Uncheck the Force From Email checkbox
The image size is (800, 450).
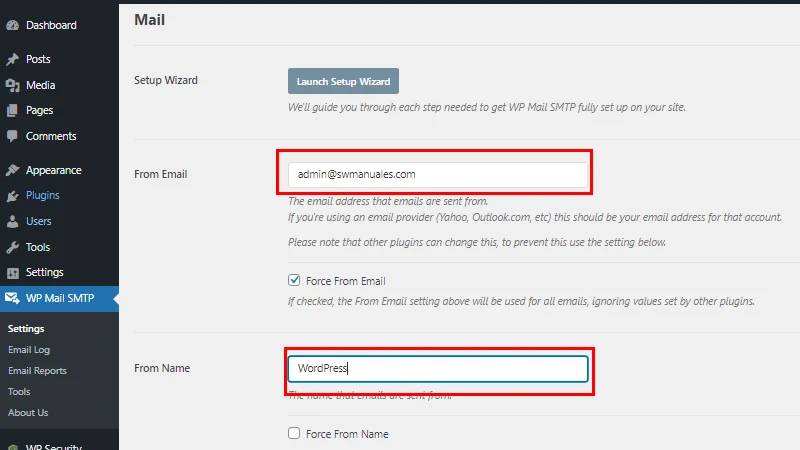(294, 281)
